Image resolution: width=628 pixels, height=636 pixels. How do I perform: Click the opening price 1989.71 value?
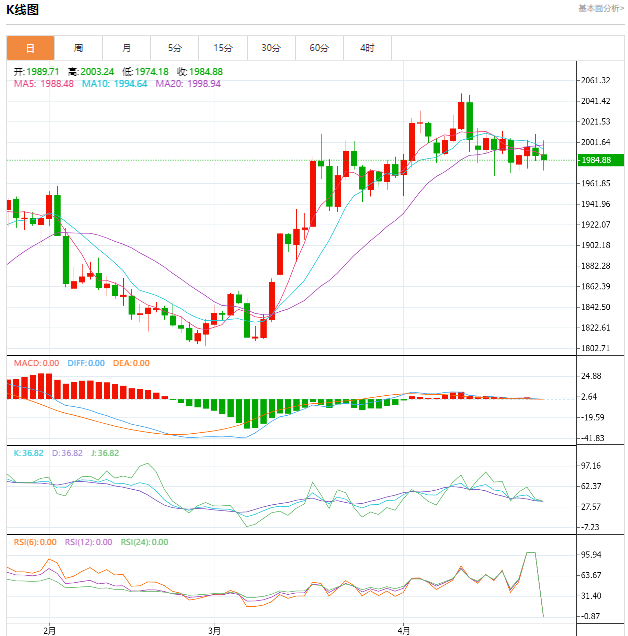pos(43,72)
